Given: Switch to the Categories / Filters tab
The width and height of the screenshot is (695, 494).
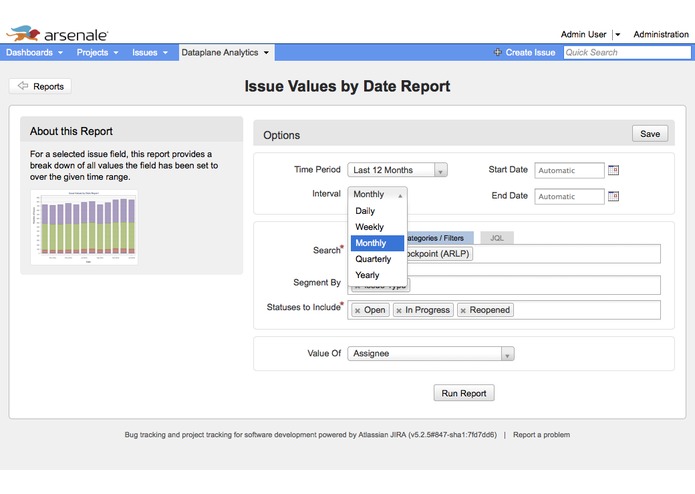Looking at the screenshot, I should click(x=439, y=238).
